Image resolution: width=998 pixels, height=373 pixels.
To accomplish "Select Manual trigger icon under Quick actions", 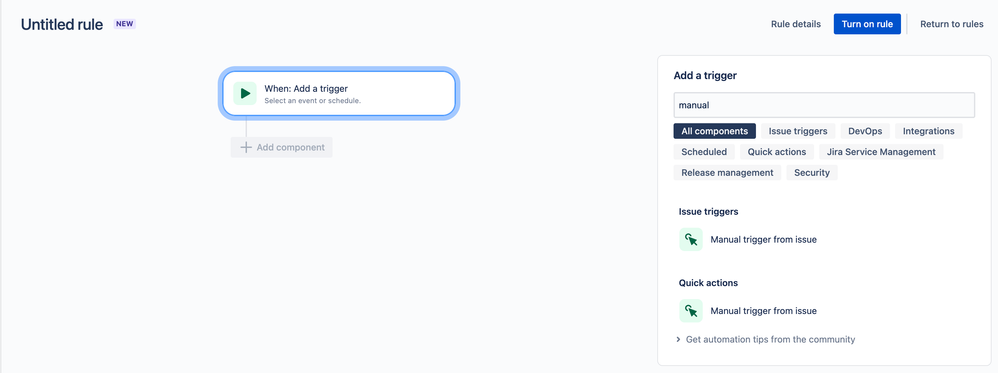I will tap(691, 311).
